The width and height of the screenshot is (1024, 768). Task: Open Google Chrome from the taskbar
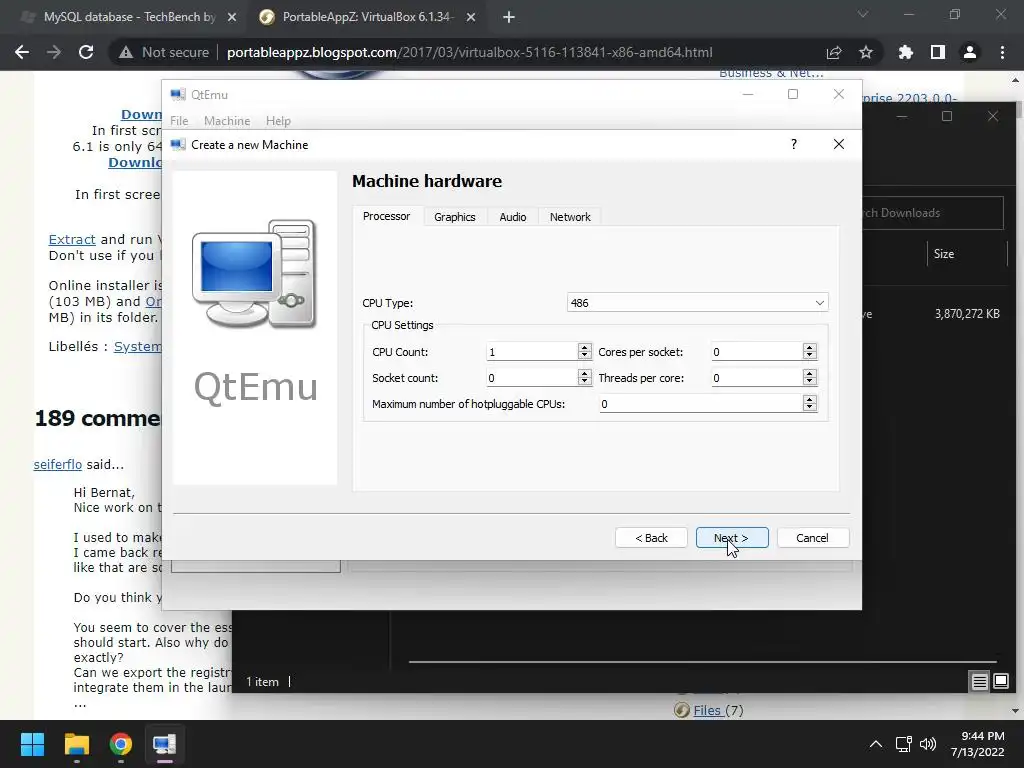[120, 744]
